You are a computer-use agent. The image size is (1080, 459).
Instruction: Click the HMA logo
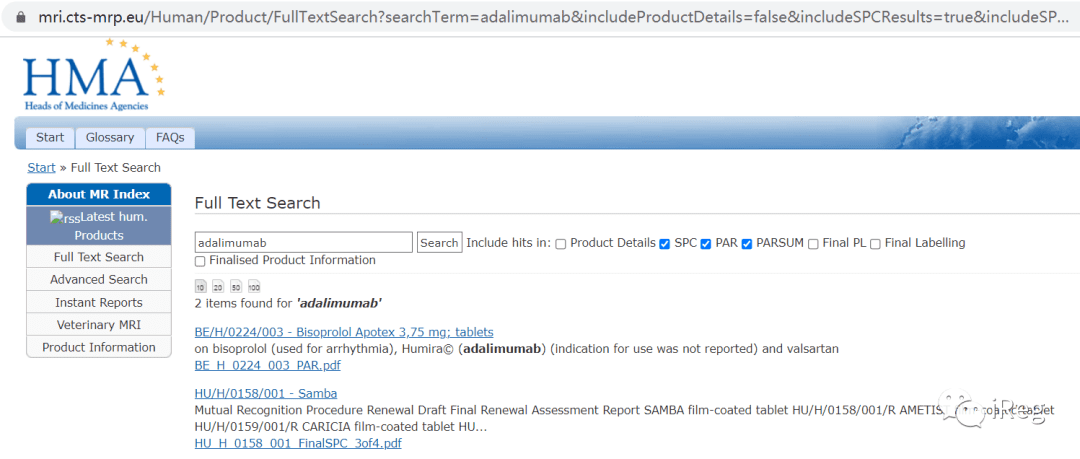[94, 75]
